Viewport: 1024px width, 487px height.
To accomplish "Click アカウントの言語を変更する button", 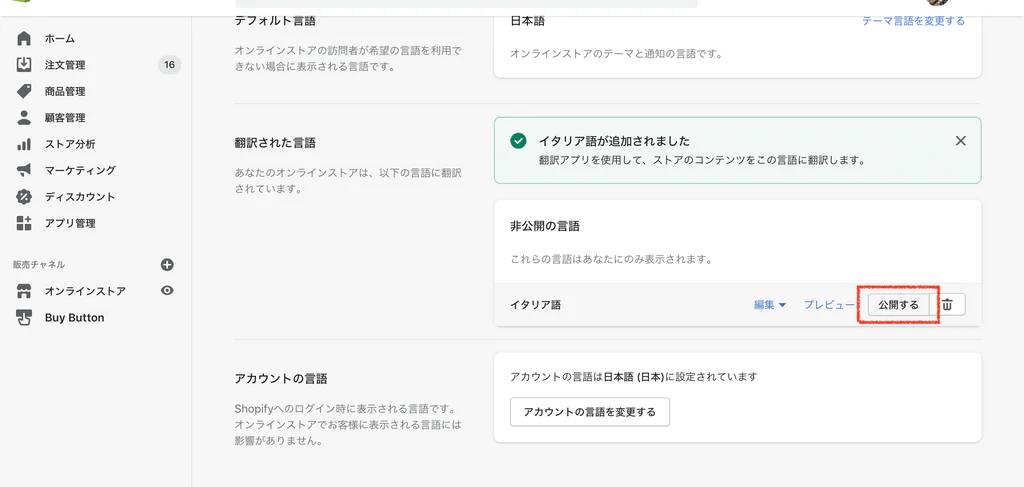I will click(589, 412).
